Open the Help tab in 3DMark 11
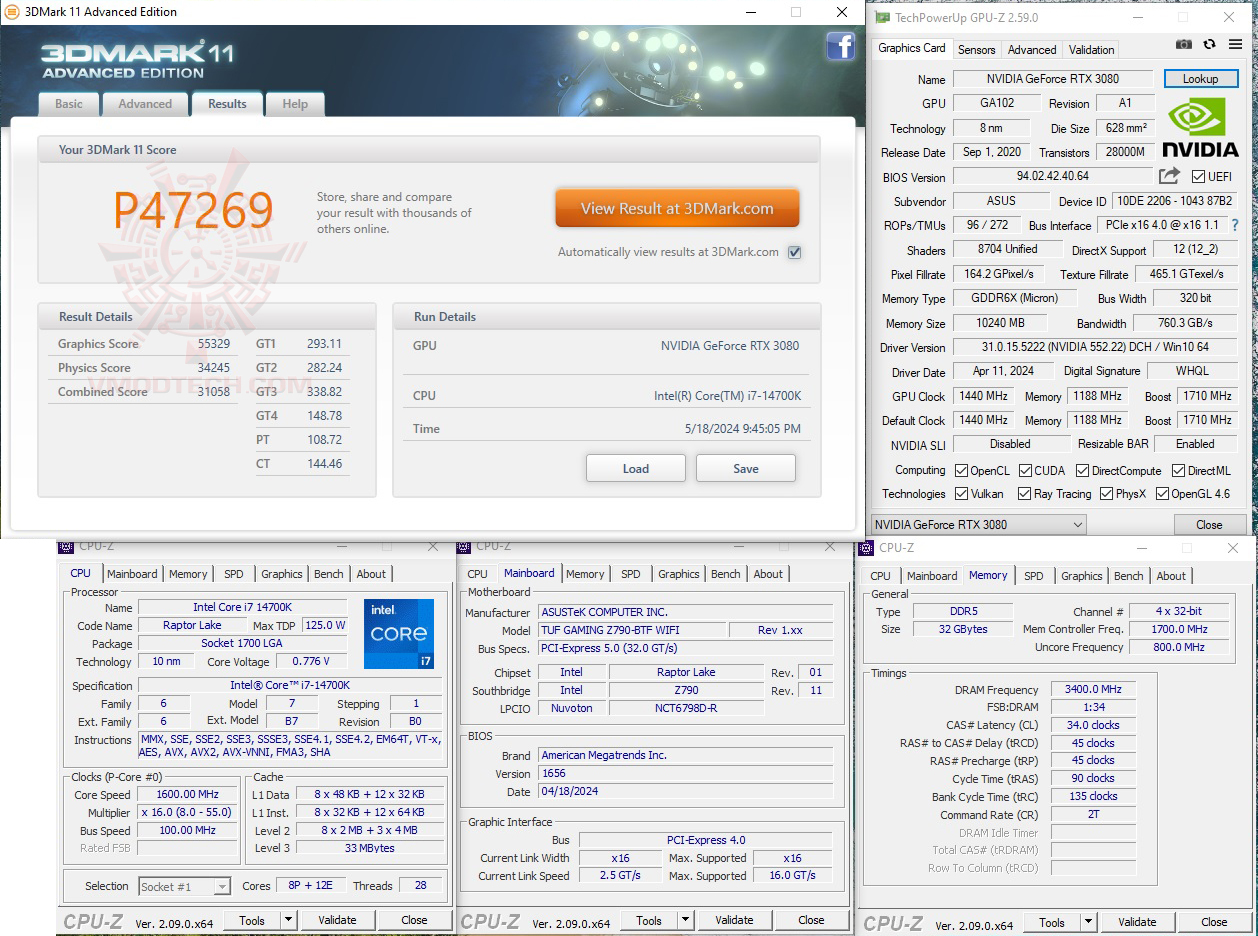The image size is (1258, 936). [x=295, y=104]
